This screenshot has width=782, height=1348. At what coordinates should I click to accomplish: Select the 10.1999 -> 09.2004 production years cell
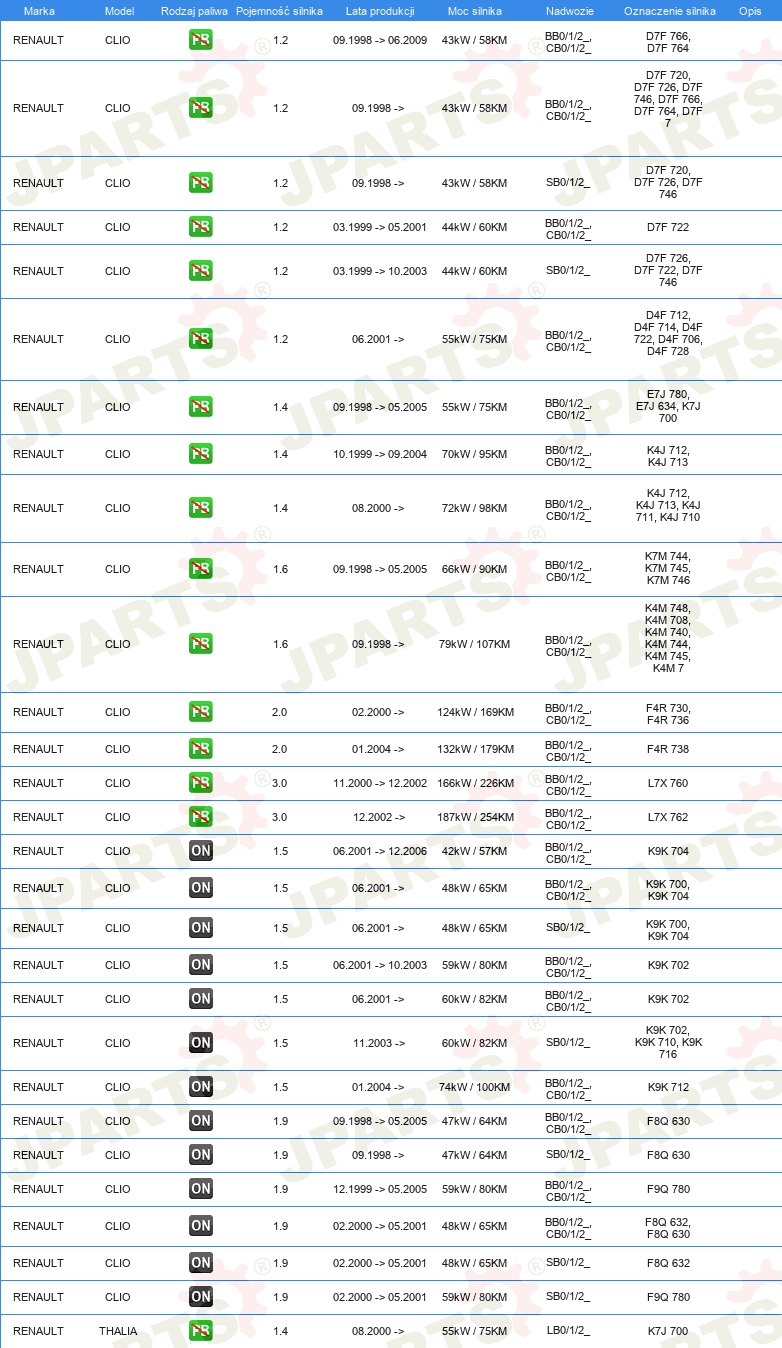click(x=380, y=454)
